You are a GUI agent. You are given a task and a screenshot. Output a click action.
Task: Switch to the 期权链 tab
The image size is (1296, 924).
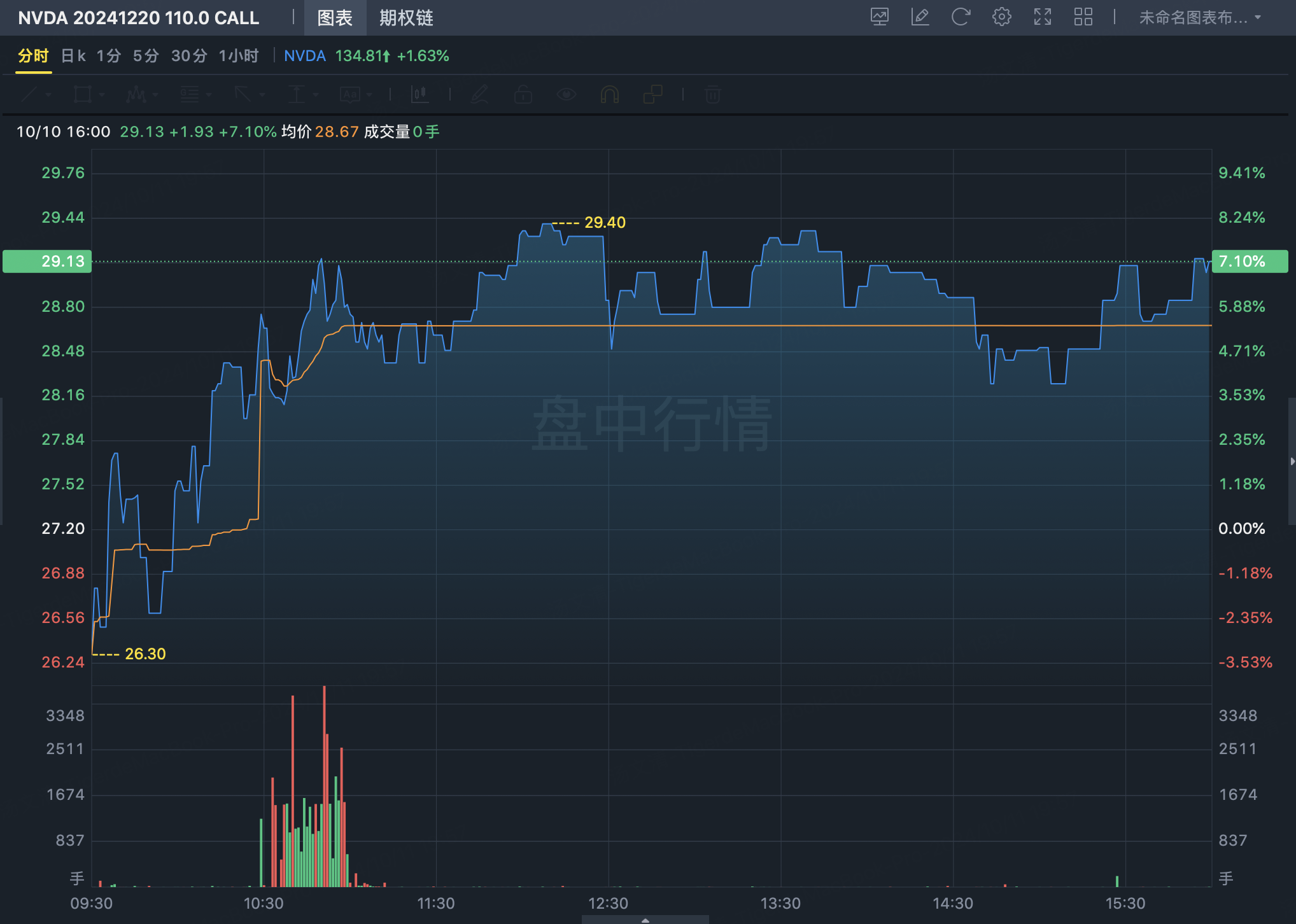click(x=406, y=18)
